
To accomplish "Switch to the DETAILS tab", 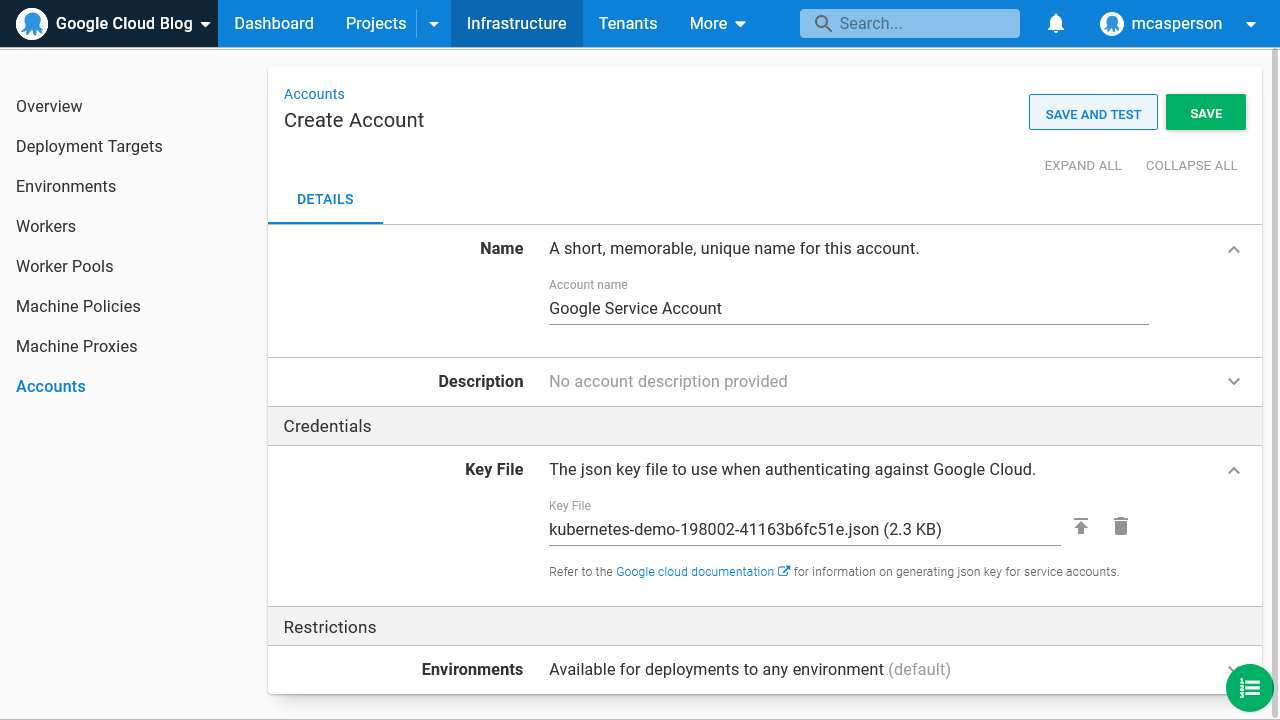I will tap(325, 199).
